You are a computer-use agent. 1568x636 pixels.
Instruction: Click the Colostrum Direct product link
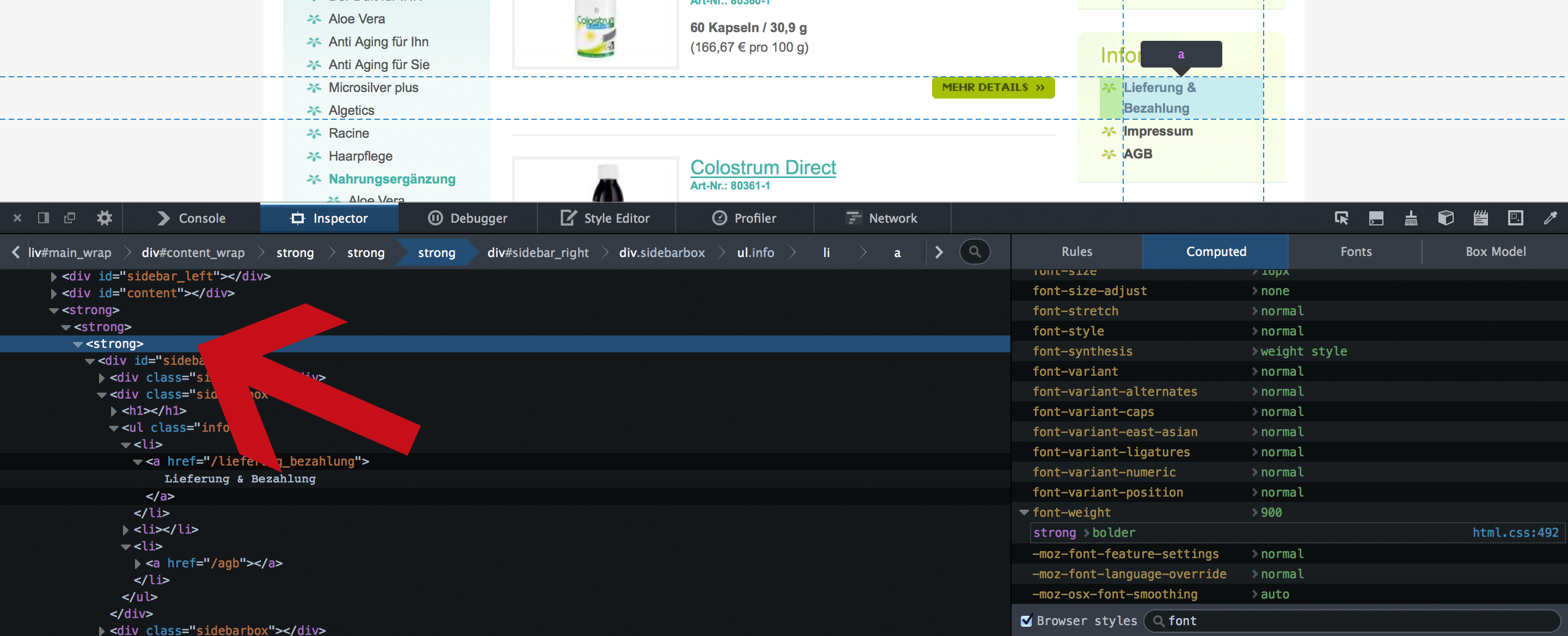pyautogui.click(x=763, y=167)
